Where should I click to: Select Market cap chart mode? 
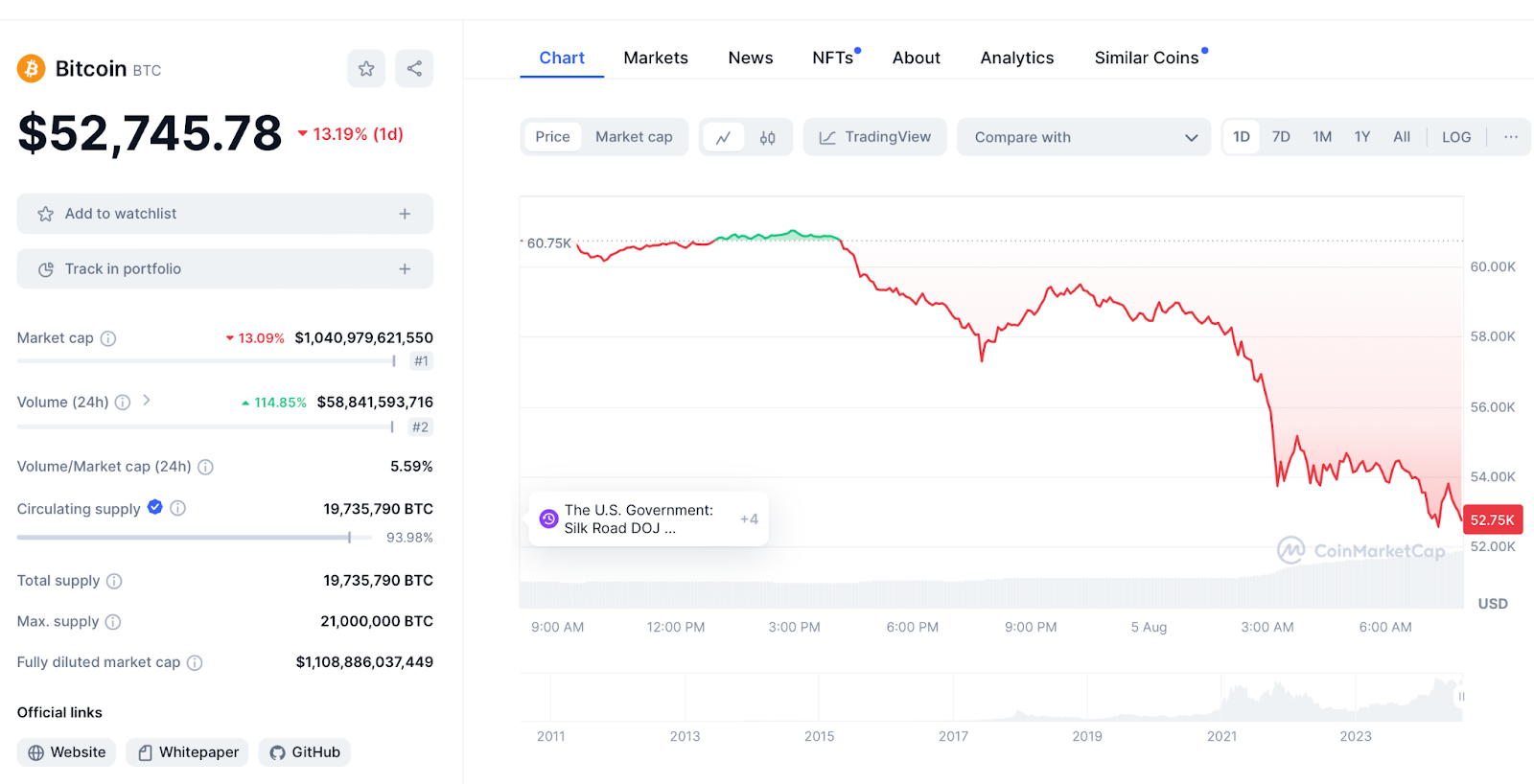(x=634, y=137)
